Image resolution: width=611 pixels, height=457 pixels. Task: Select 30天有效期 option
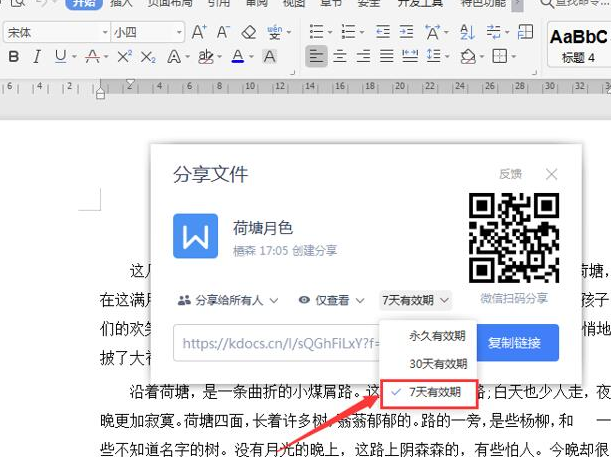(x=438, y=364)
